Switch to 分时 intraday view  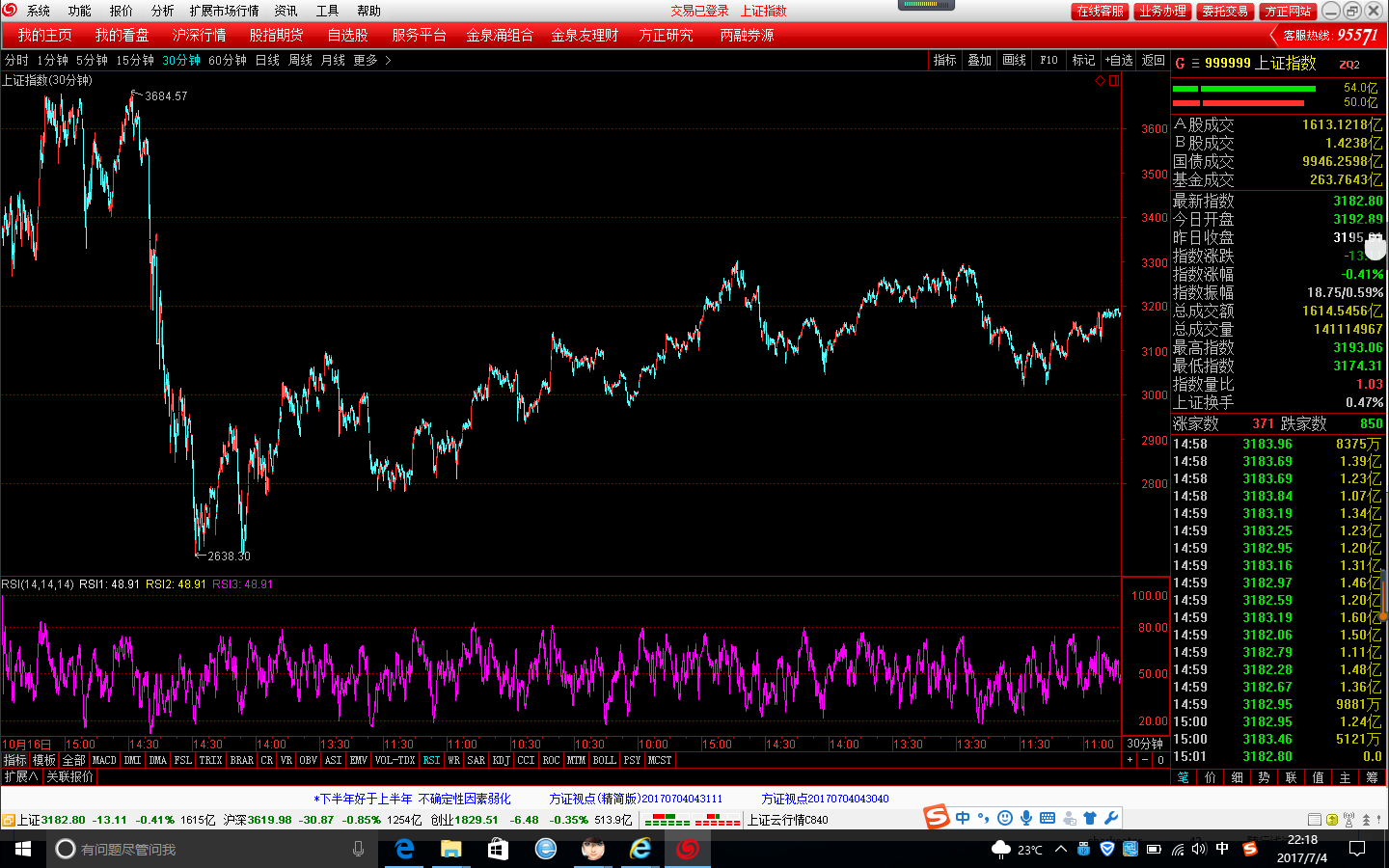[x=16, y=60]
